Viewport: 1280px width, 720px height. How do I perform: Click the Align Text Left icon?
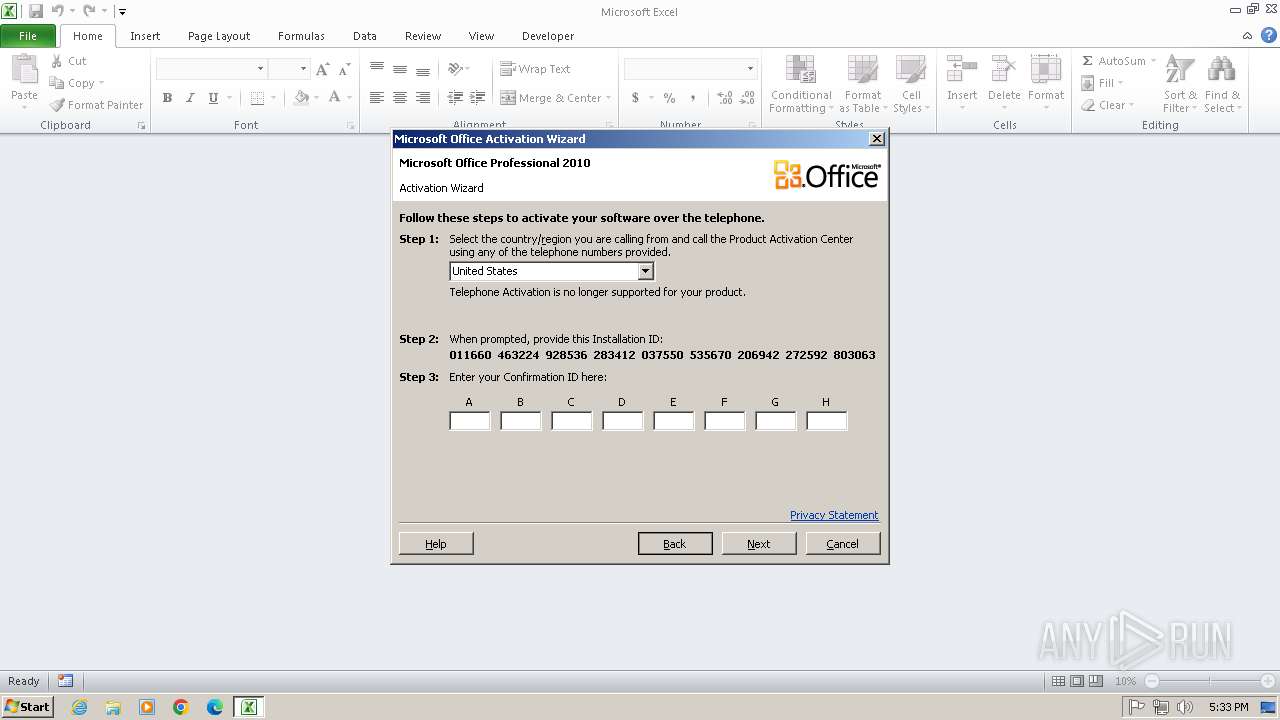click(x=377, y=98)
